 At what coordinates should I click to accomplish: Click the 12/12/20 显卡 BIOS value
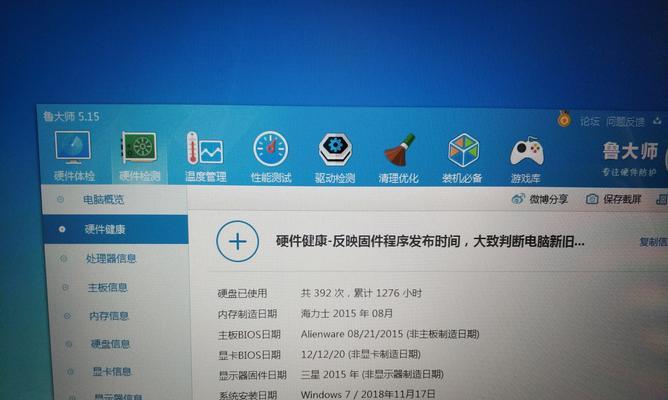tap(361, 354)
